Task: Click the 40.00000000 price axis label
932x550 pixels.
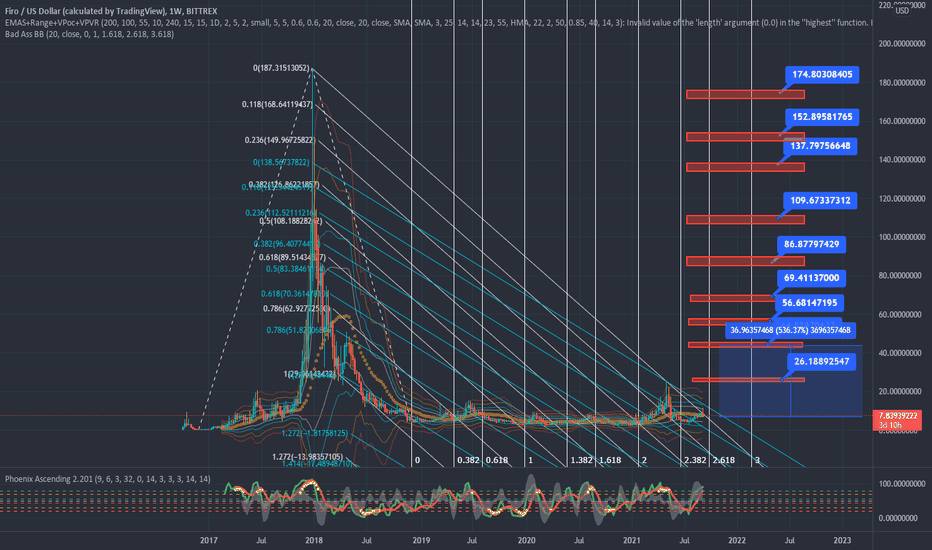Action: click(x=902, y=353)
